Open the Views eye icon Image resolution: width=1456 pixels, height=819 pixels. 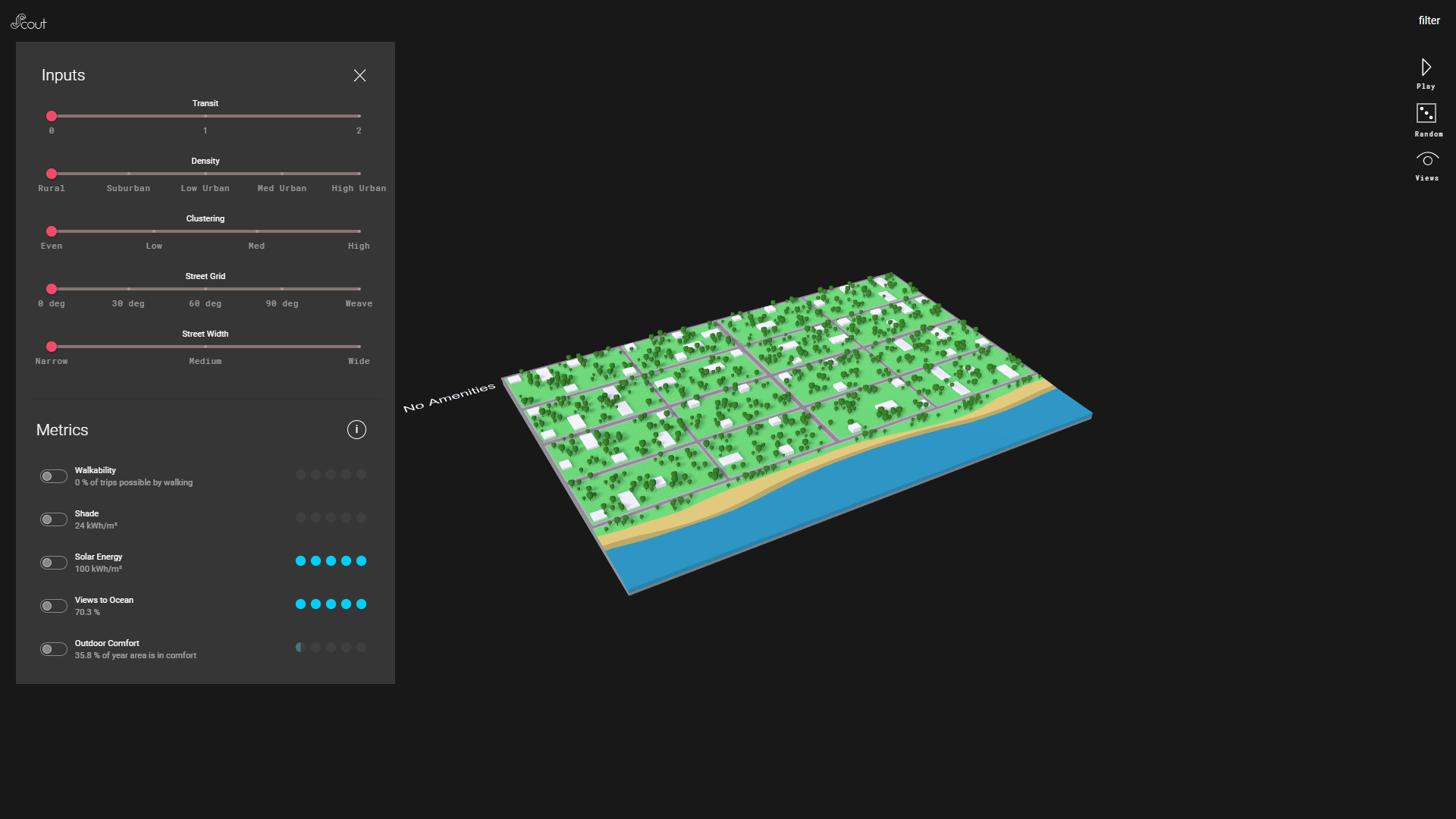pyautogui.click(x=1426, y=160)
